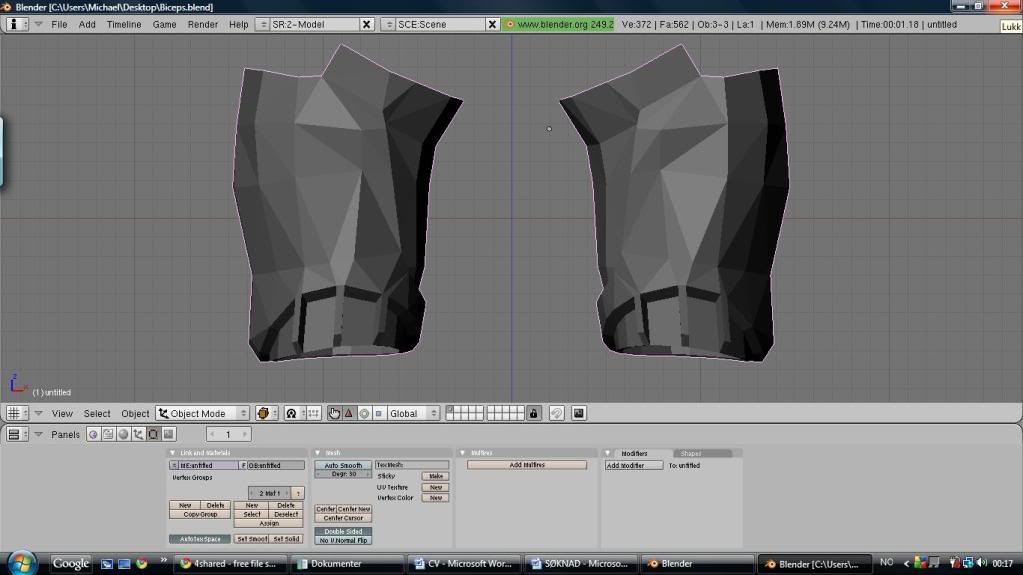The width and height of the screenshot is (1023, 575).
Task: Open the Render menu
Action: [203, 24]
